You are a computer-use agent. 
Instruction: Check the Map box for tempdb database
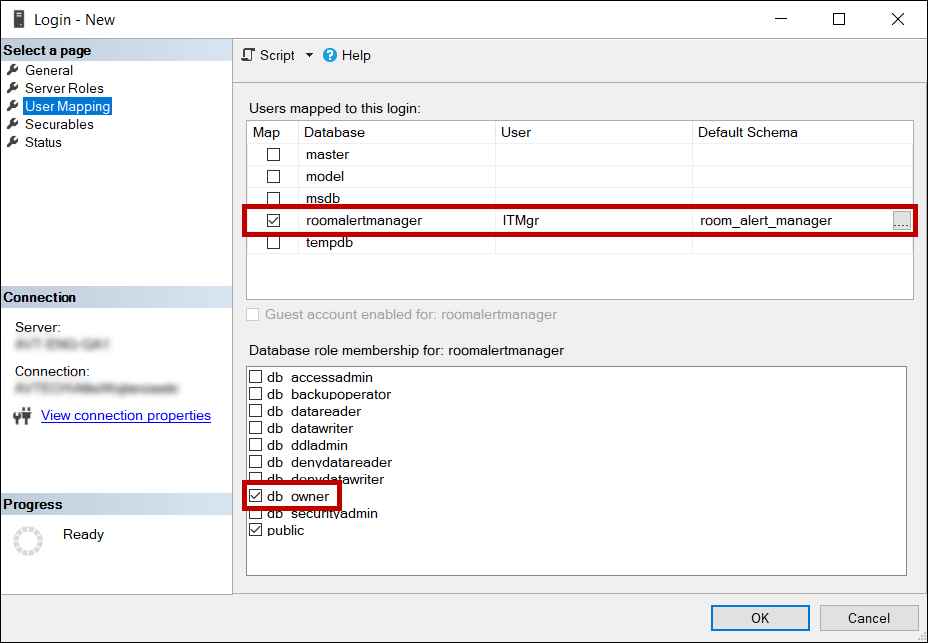pyautogui.click(x=273, y=243)
